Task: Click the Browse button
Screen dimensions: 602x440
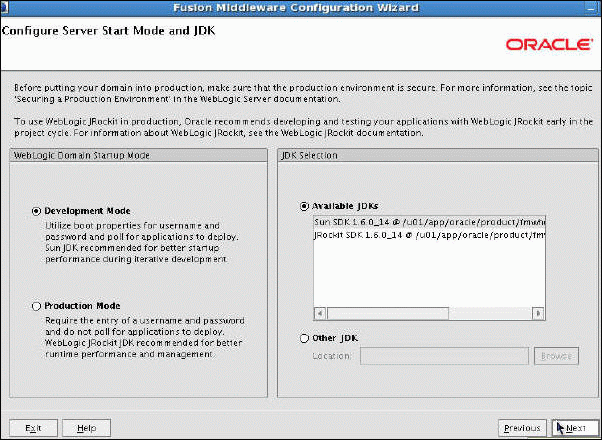Action: (x=556, y=356)
